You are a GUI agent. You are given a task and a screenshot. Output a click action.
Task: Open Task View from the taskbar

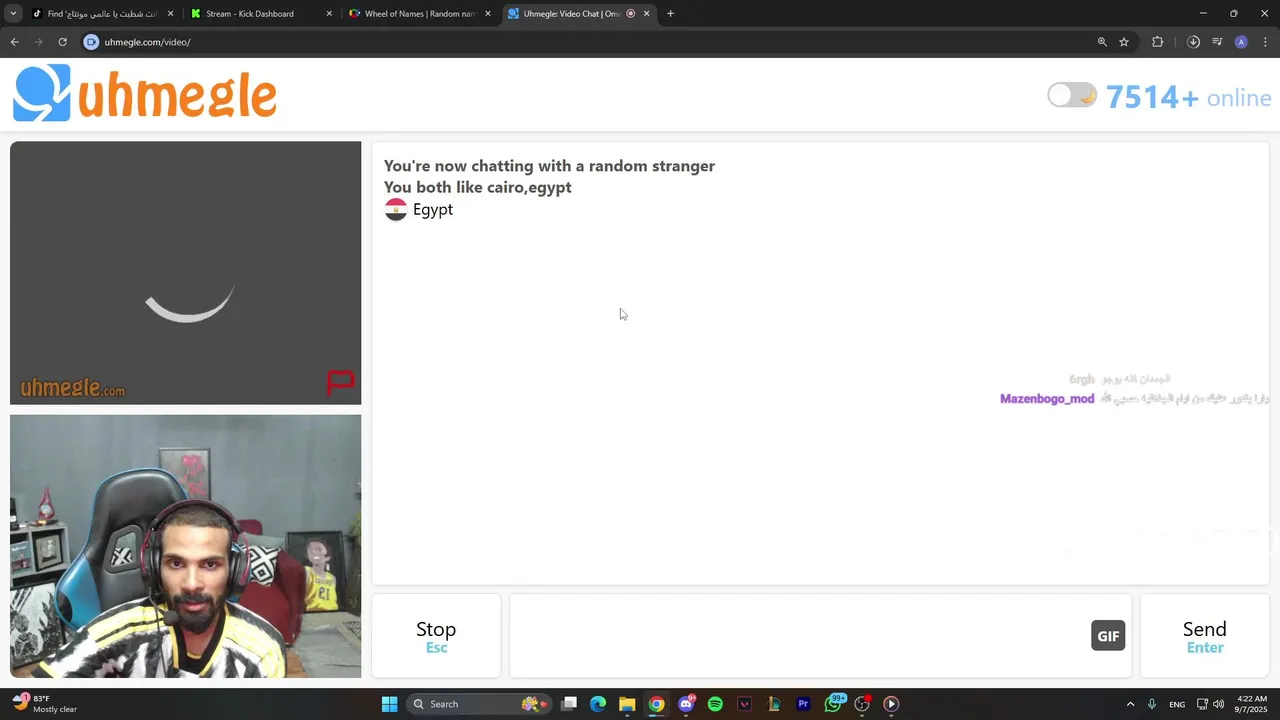(x=569, y=704)
